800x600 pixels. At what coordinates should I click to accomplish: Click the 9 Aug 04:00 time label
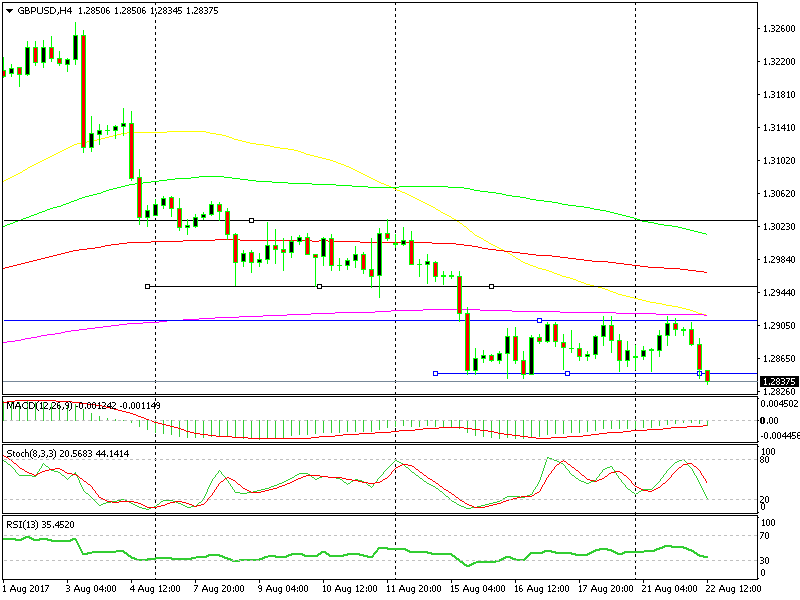283,588
